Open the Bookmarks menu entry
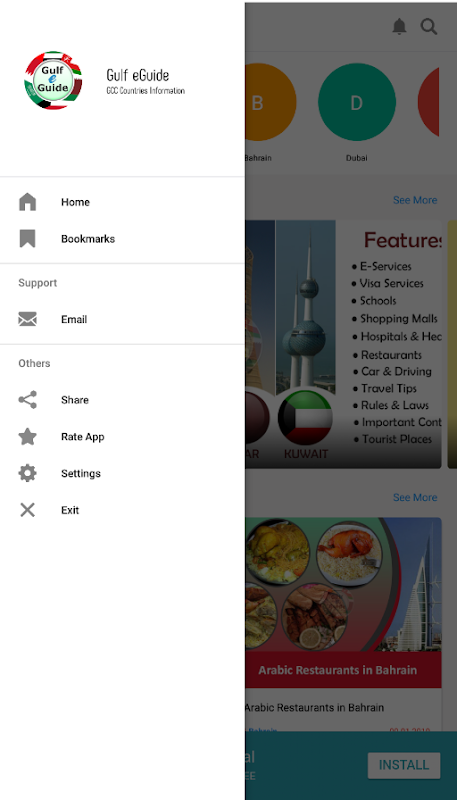Image resolution: width=457 pixels, height=800 pixels. (x=122, y=239)
